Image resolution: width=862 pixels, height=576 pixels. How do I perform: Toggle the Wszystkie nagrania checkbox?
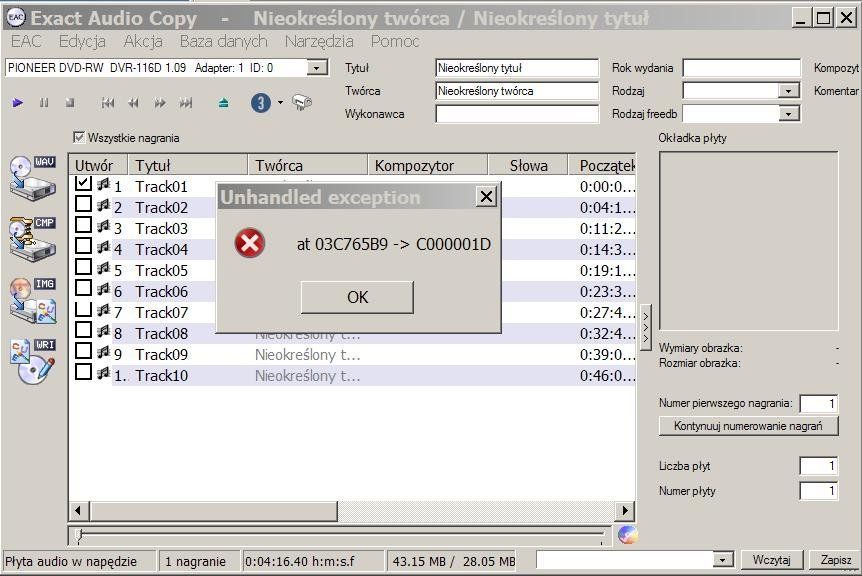pos(79,137)
